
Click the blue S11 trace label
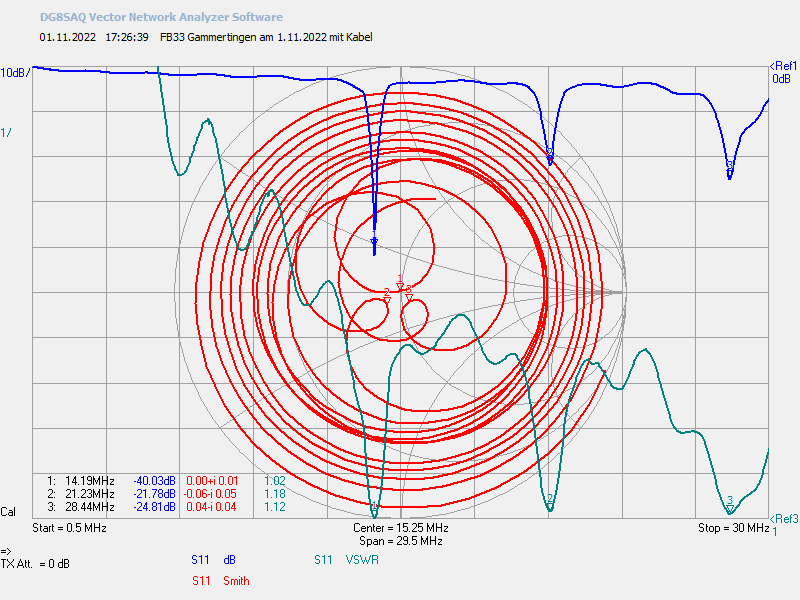[x=200, y=560]
